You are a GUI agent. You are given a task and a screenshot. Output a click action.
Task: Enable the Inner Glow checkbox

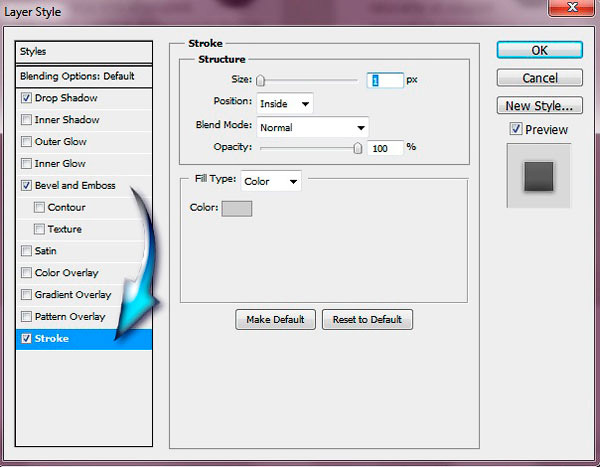pos(26,163)
